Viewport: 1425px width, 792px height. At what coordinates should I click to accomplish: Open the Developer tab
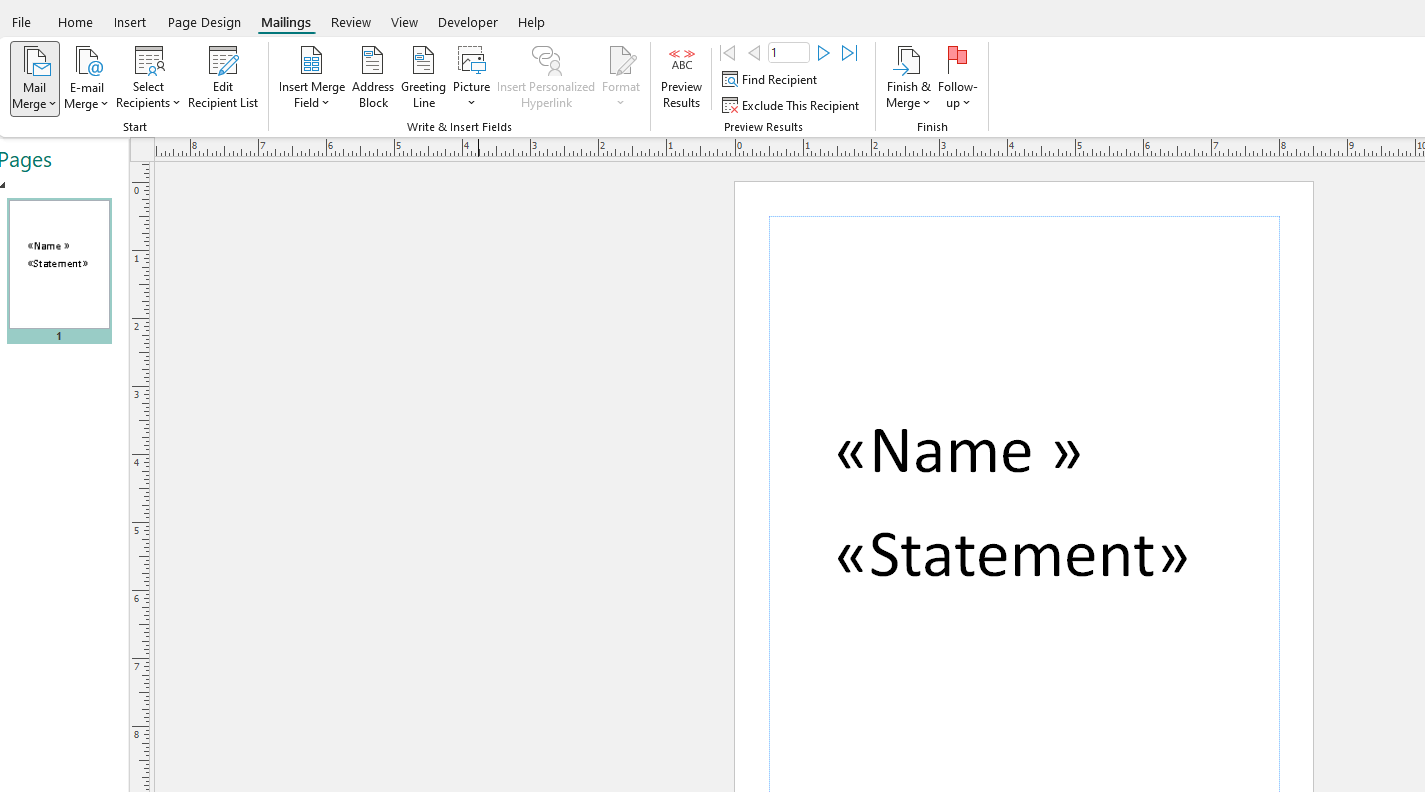point(468,22)
